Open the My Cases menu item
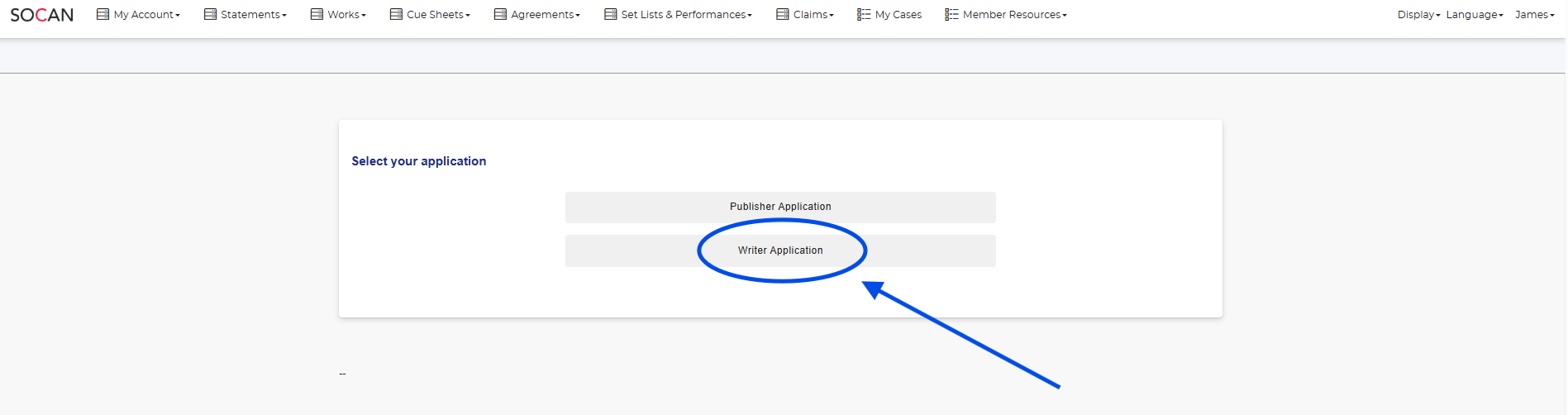1568x415 pixels. point(898,15)
